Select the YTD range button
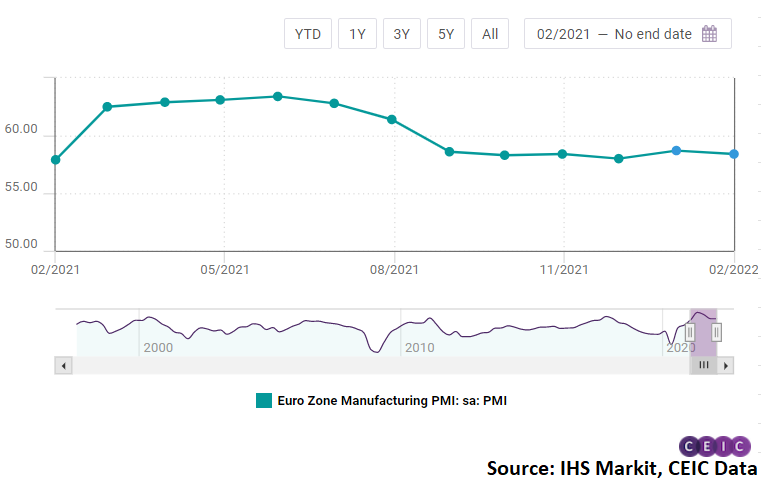 [x=307, y=34]
